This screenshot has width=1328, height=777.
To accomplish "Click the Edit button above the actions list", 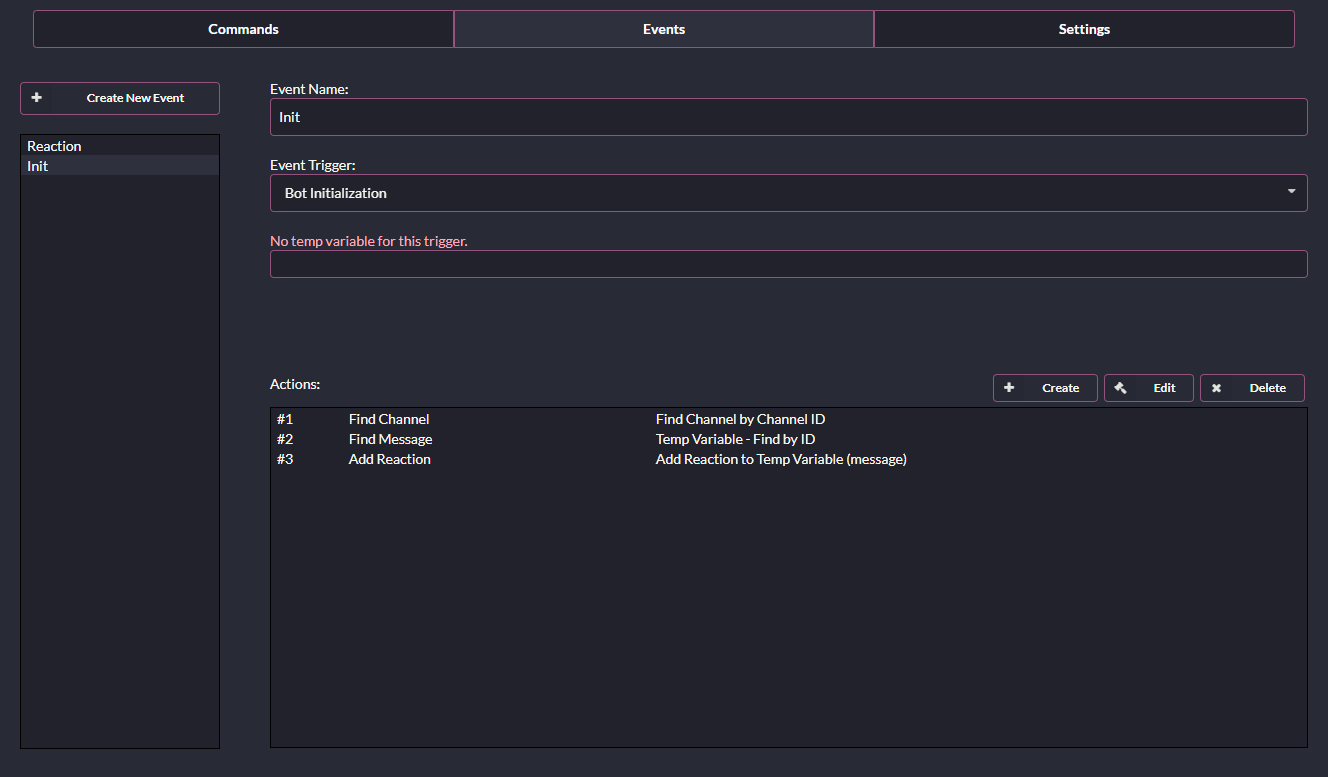I will click(1148, 388).
